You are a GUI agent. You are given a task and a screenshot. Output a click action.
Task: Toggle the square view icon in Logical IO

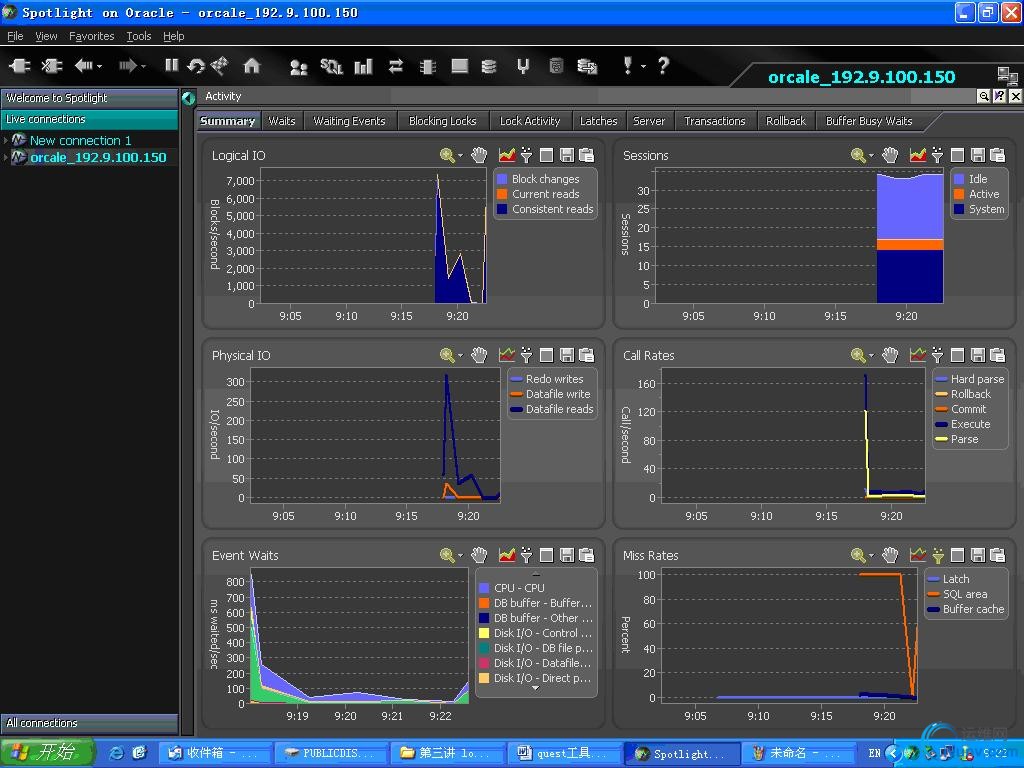pos(547,155)
